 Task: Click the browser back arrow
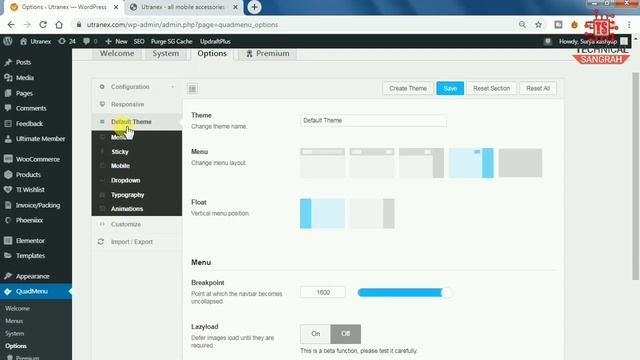click(x=11, y=25)
